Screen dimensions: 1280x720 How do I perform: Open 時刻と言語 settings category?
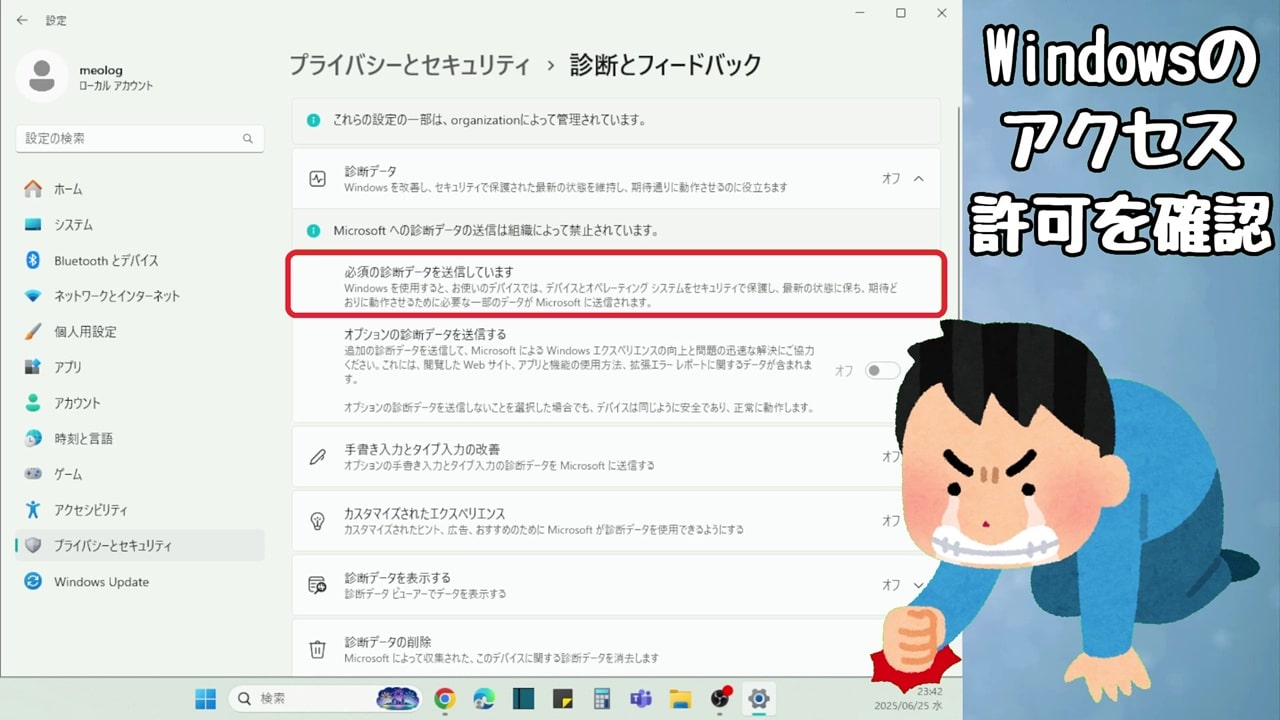coord(140,439)
